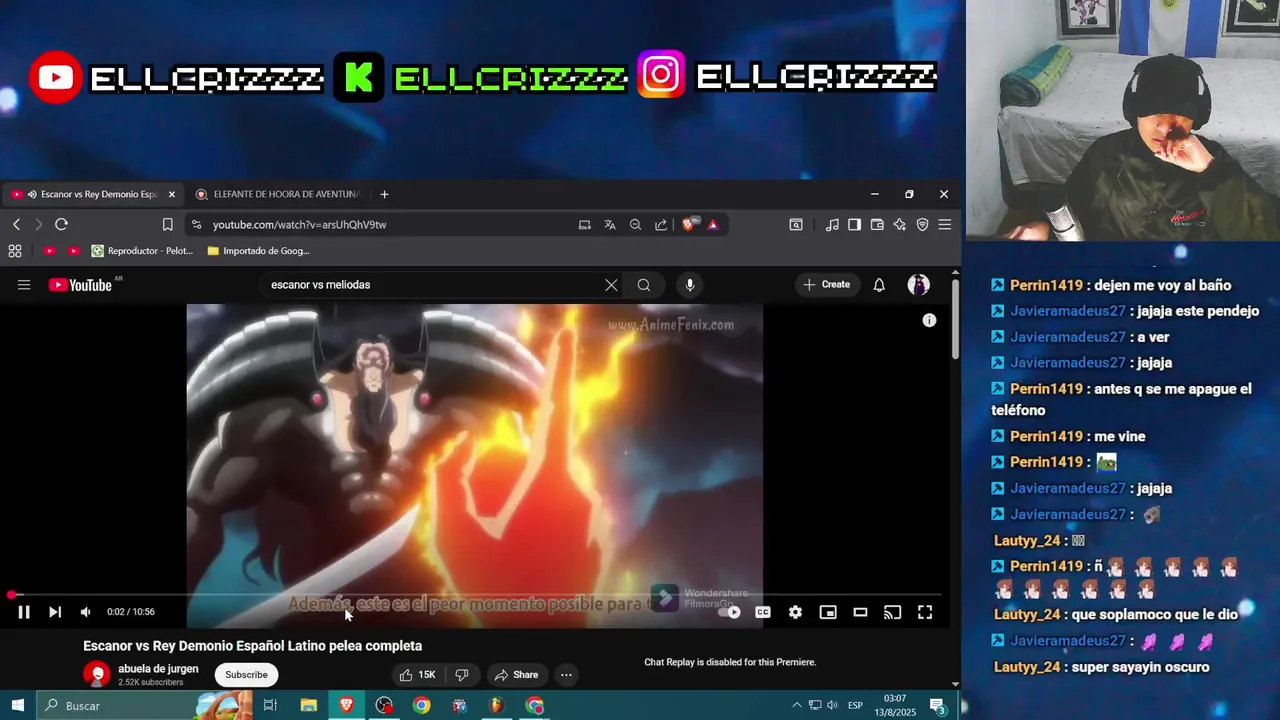
Task: Open Brave VPN shield icon
Action: click(x=922, y=225)
